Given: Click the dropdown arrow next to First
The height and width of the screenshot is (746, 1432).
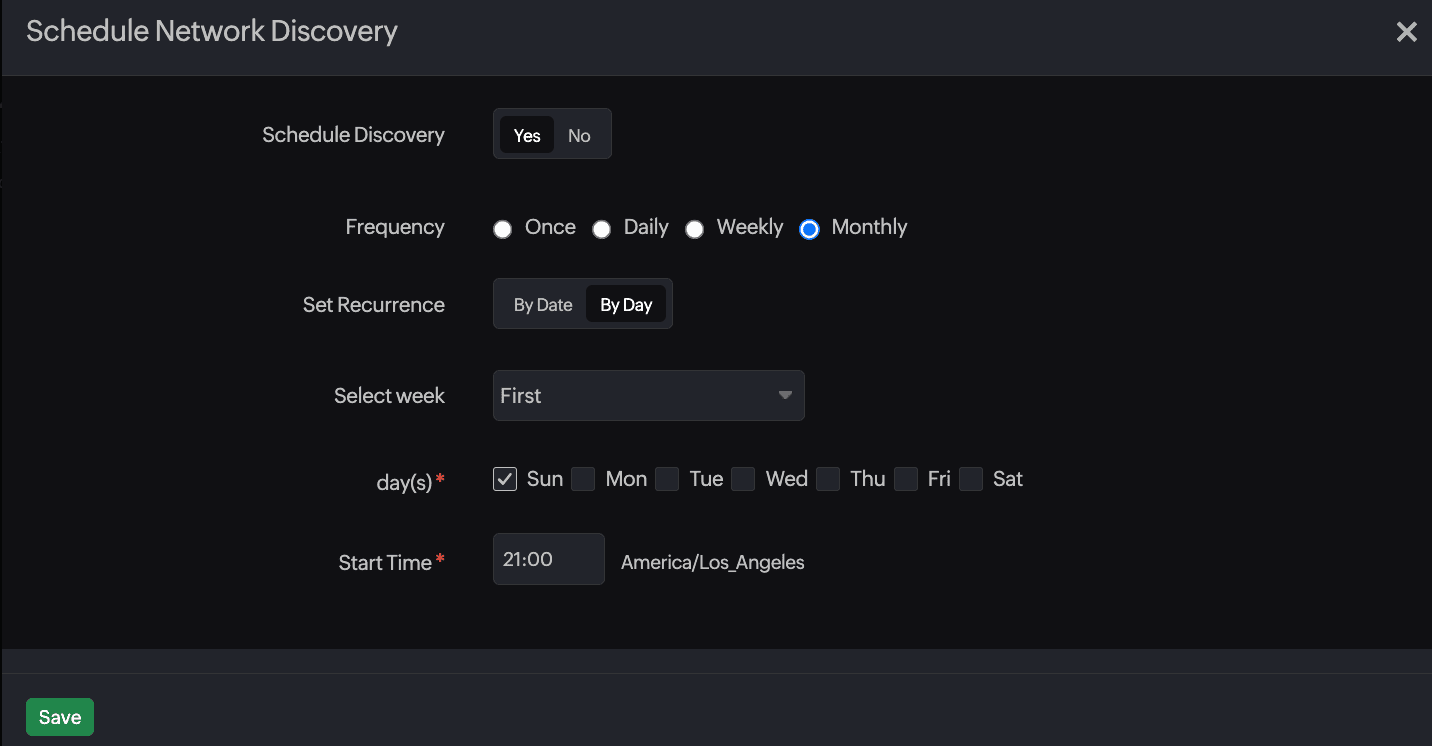Looking at the screenshot, I should 785,395.
